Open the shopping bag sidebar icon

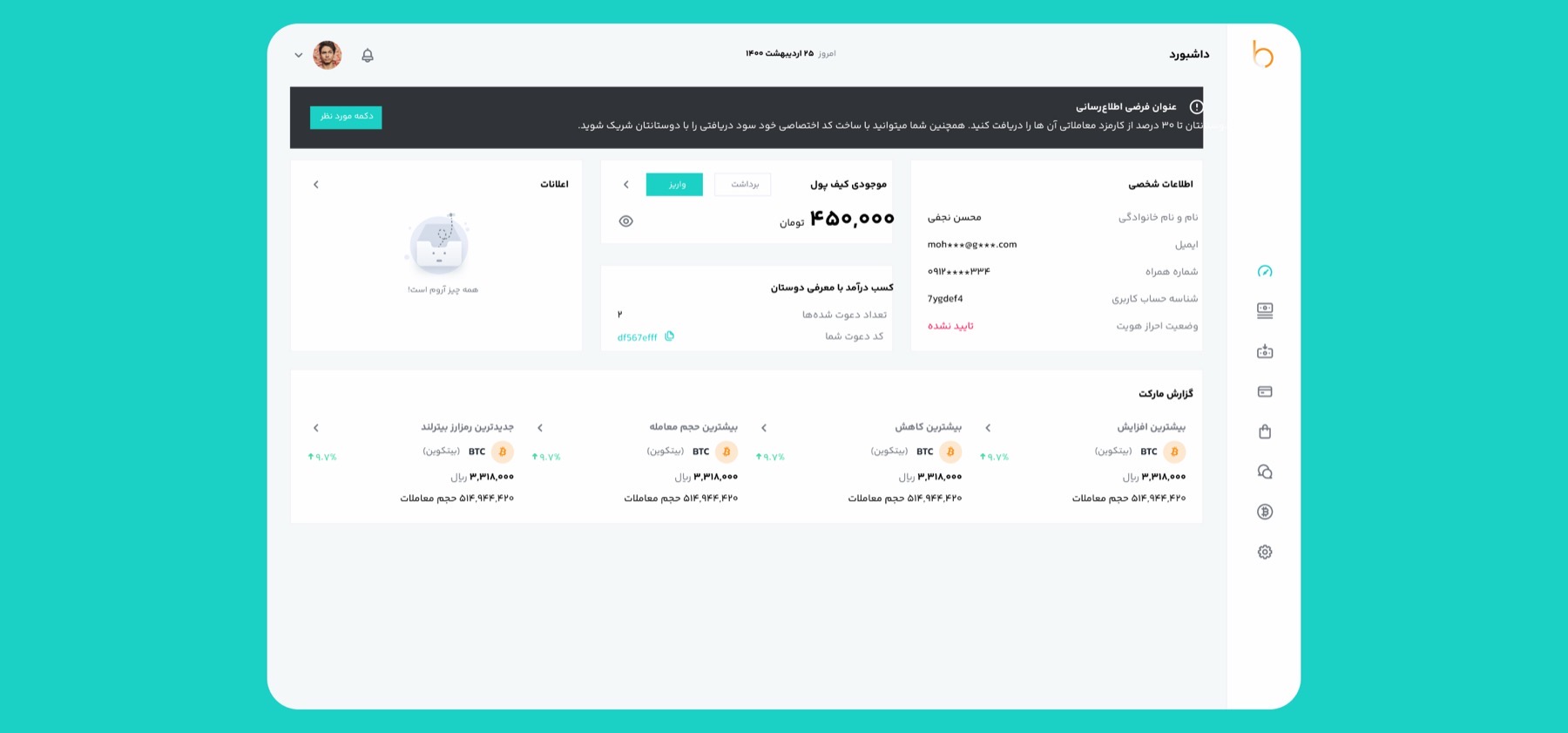(1265, 431)
